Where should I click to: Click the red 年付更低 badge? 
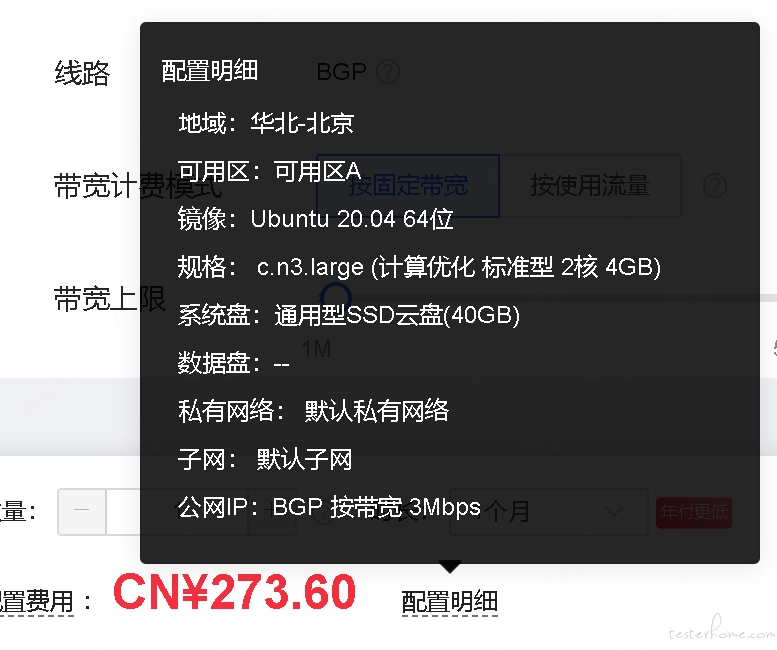694,512
